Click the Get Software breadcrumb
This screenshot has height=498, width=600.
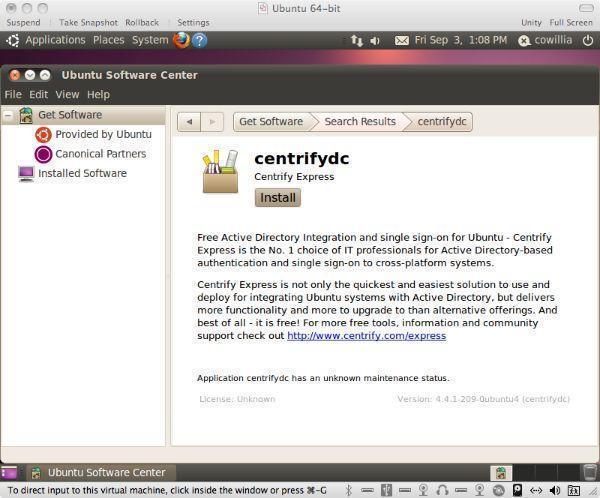click(271, 122)
